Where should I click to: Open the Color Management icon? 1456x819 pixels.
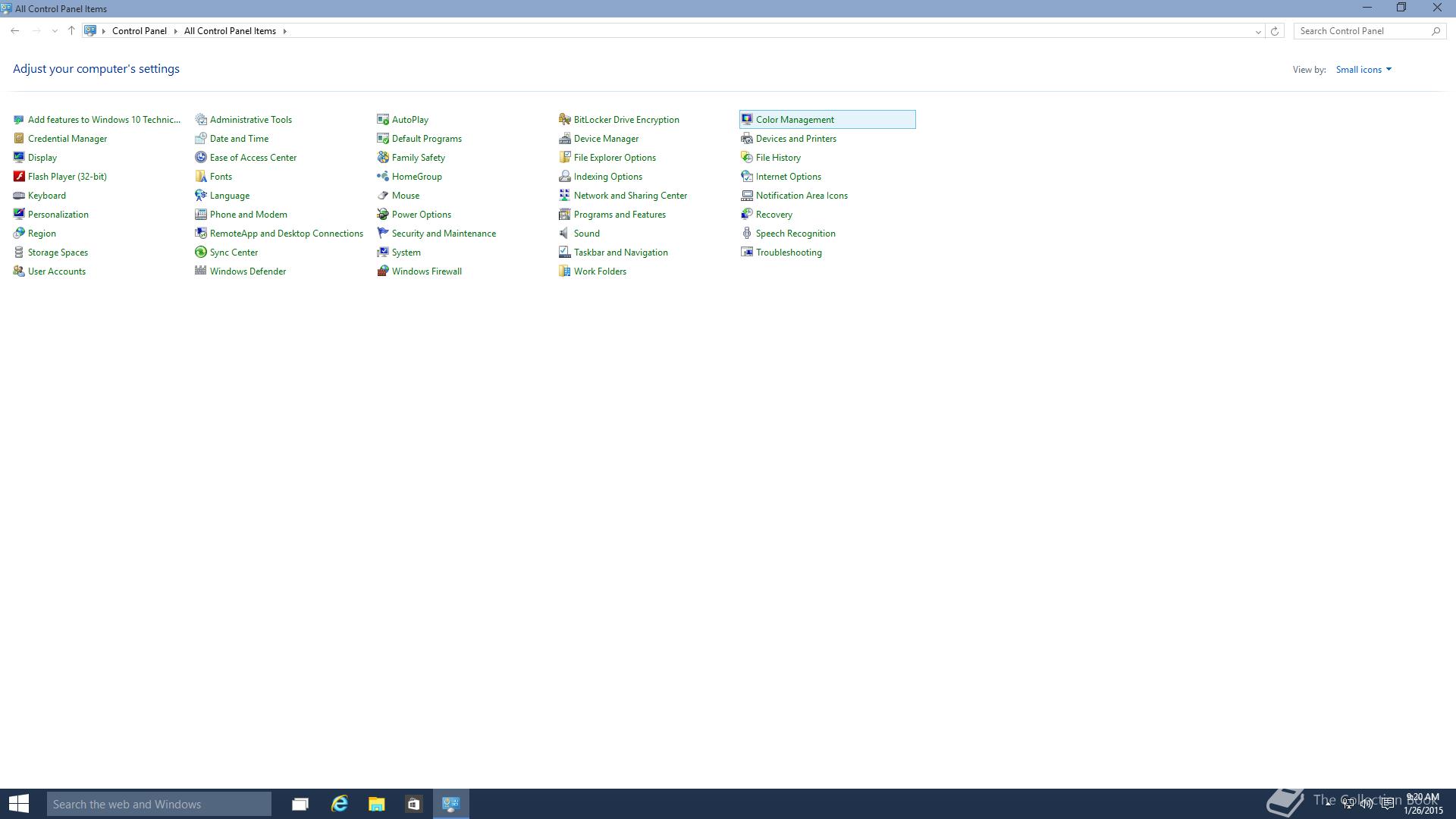point(747,119)
